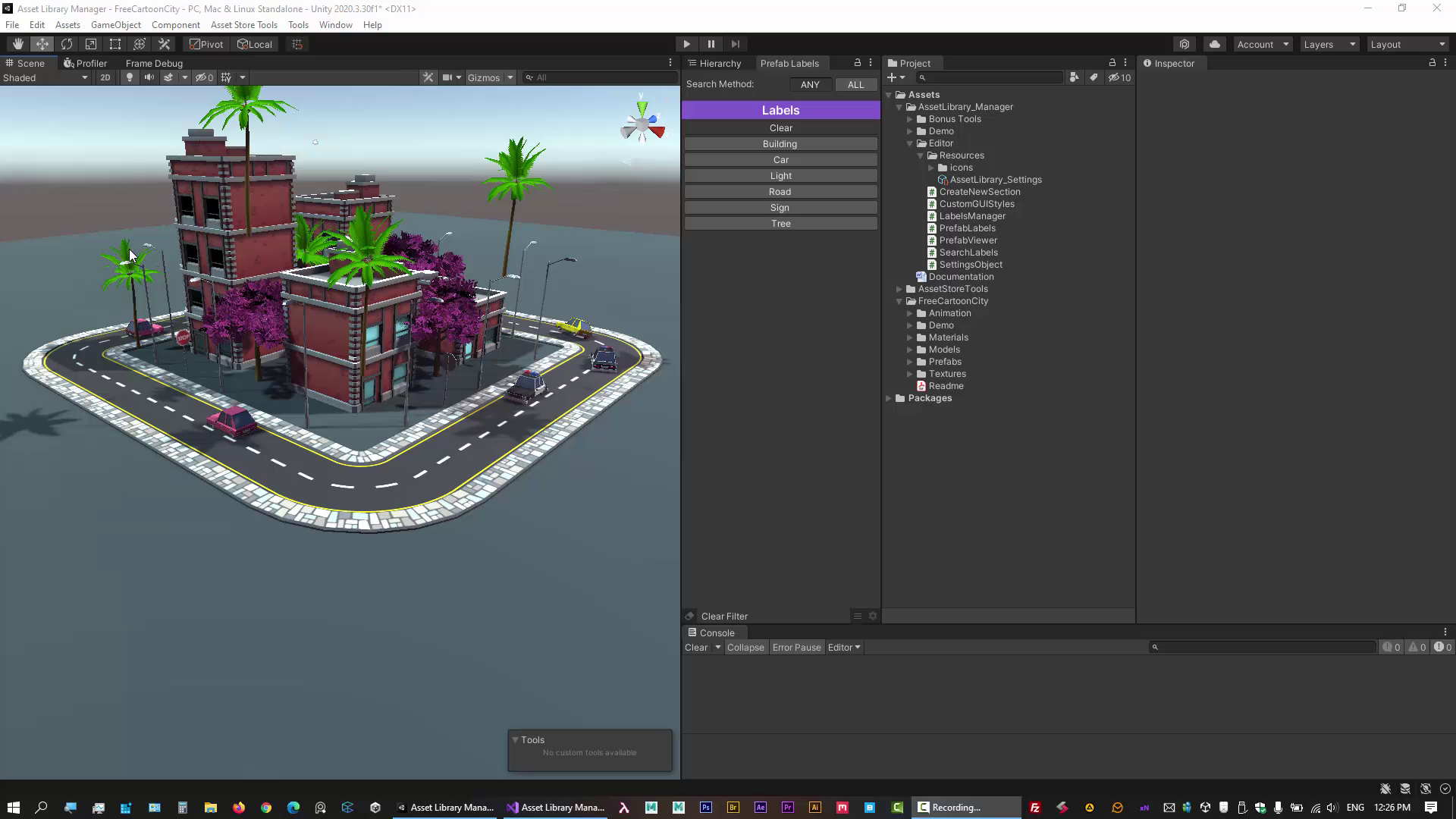Select ANY search method
1456x819 pixels.
810,84
